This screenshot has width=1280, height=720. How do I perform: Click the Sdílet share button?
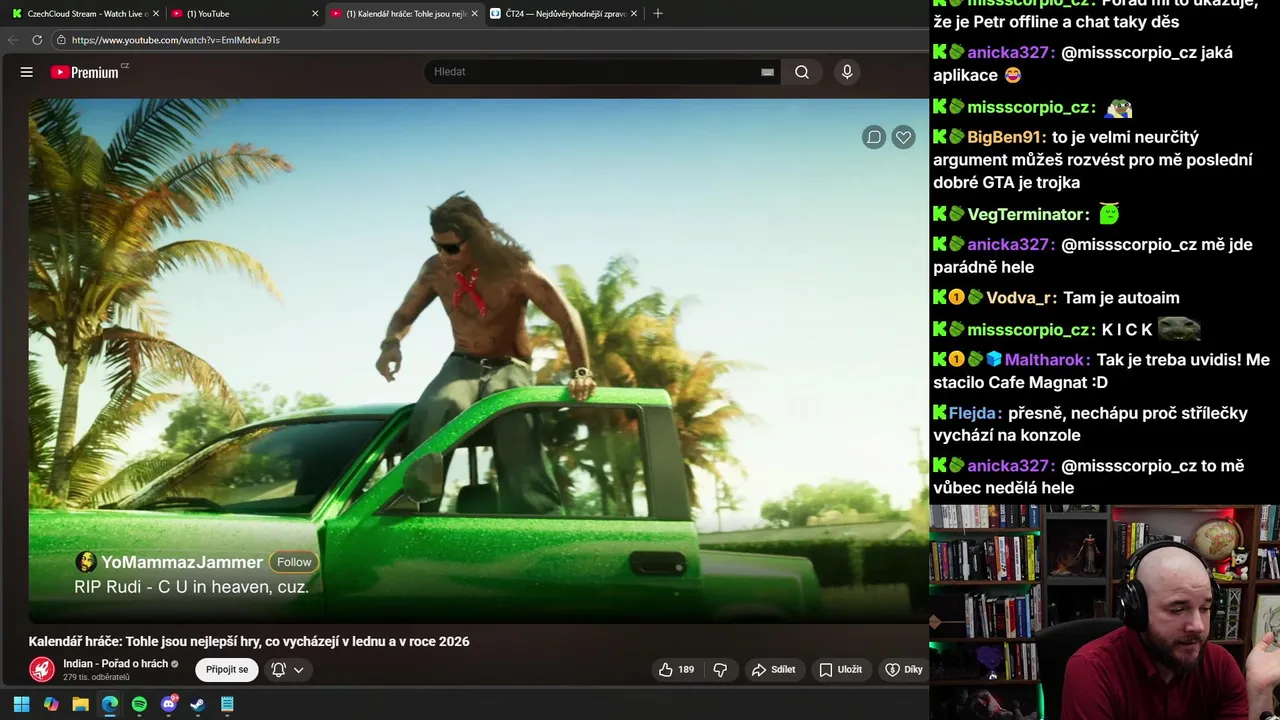(x=773, y=670)
